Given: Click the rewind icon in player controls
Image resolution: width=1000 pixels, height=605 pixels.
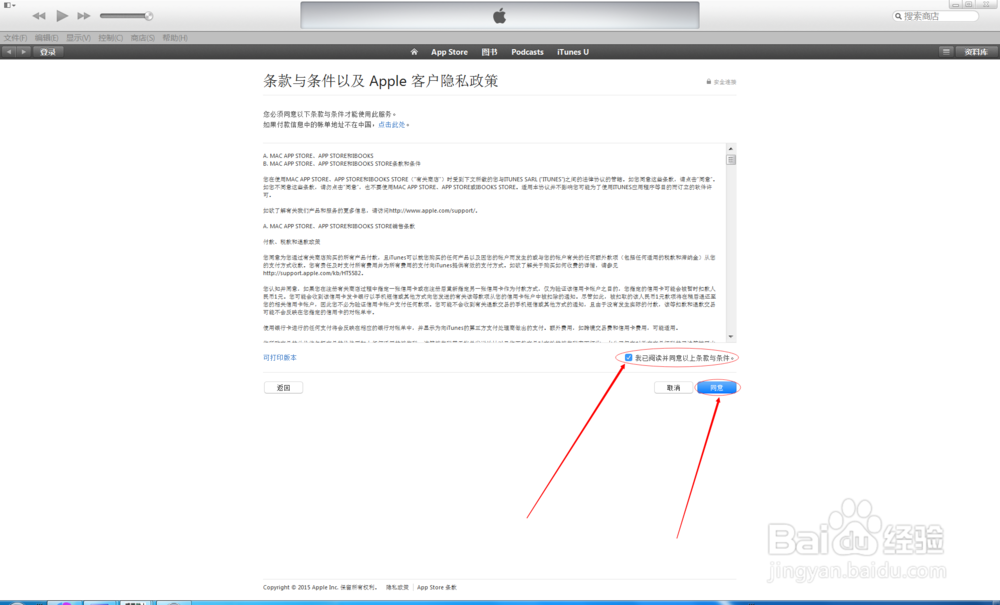Looking at the screenshot, I should 40,15.
